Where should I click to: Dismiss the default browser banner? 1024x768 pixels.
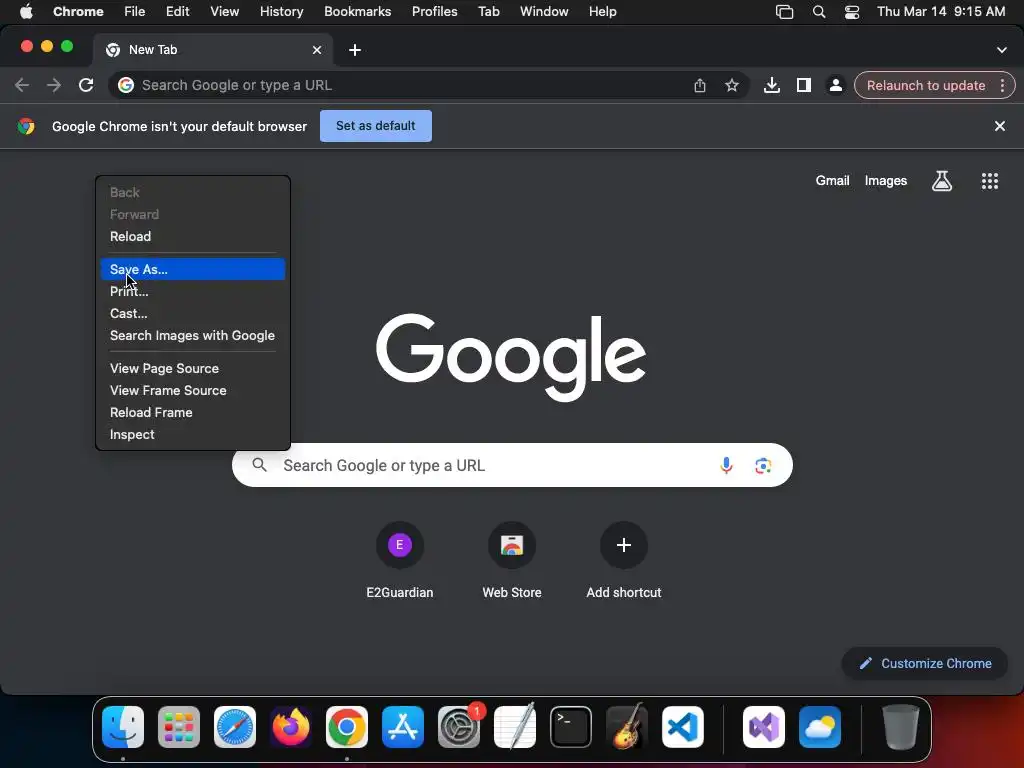pos(999,126)
